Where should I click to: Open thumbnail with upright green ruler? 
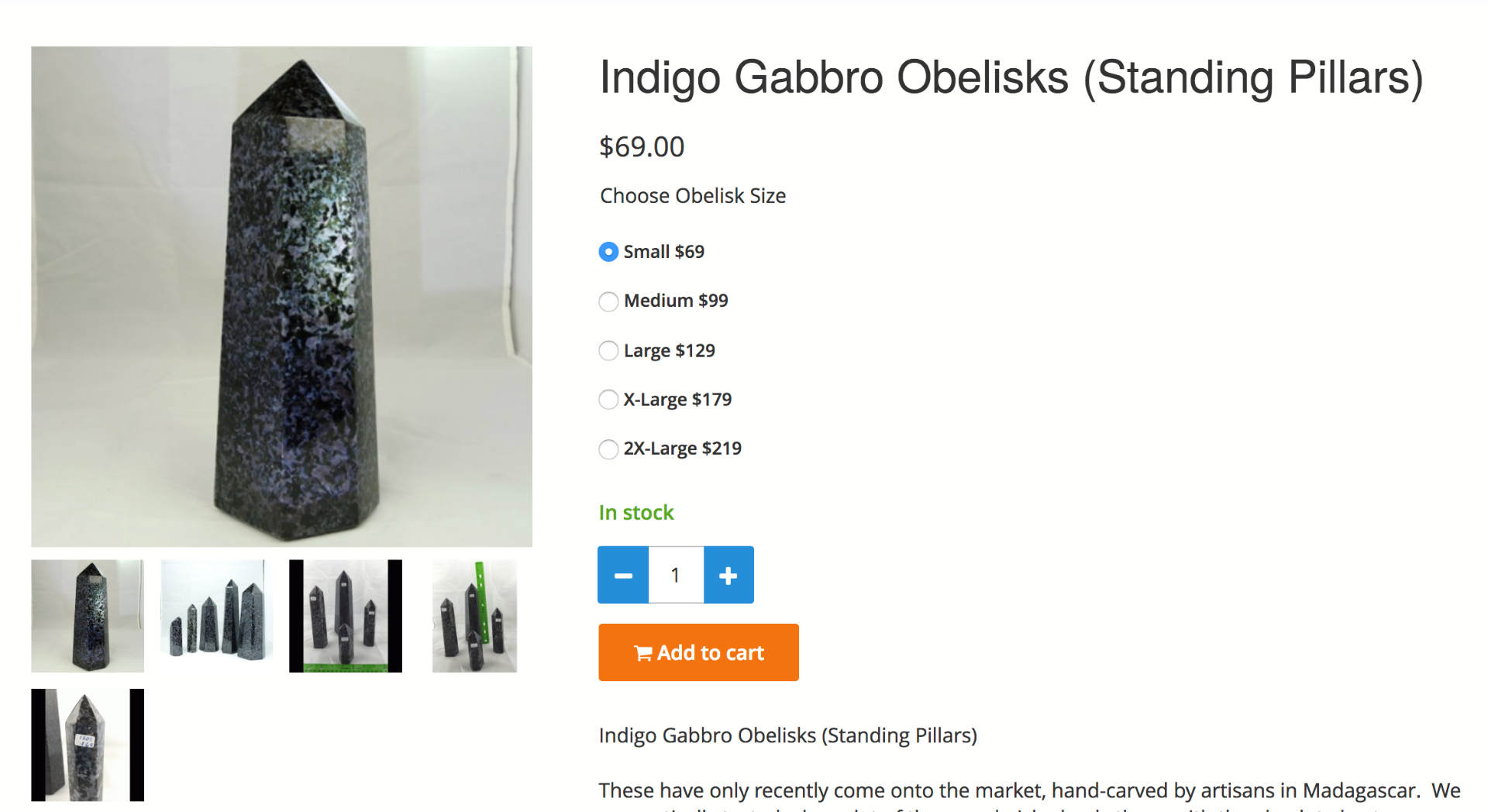tap(474, 616)
